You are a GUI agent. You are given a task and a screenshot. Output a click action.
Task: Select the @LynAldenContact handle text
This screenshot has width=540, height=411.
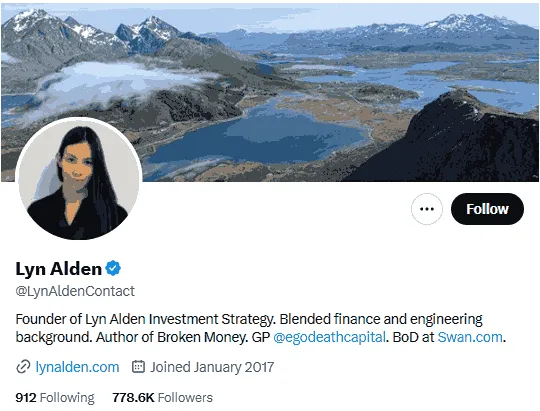pyautogui.click(x=75, y=291)
